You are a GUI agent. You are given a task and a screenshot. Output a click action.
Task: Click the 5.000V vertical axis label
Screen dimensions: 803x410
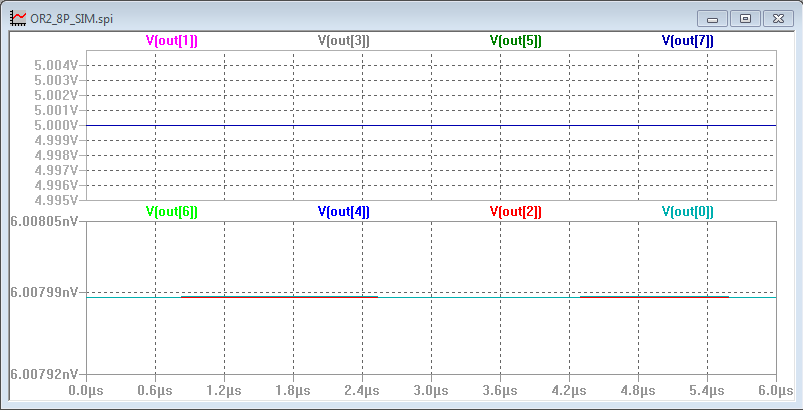(x=56, y=125)
